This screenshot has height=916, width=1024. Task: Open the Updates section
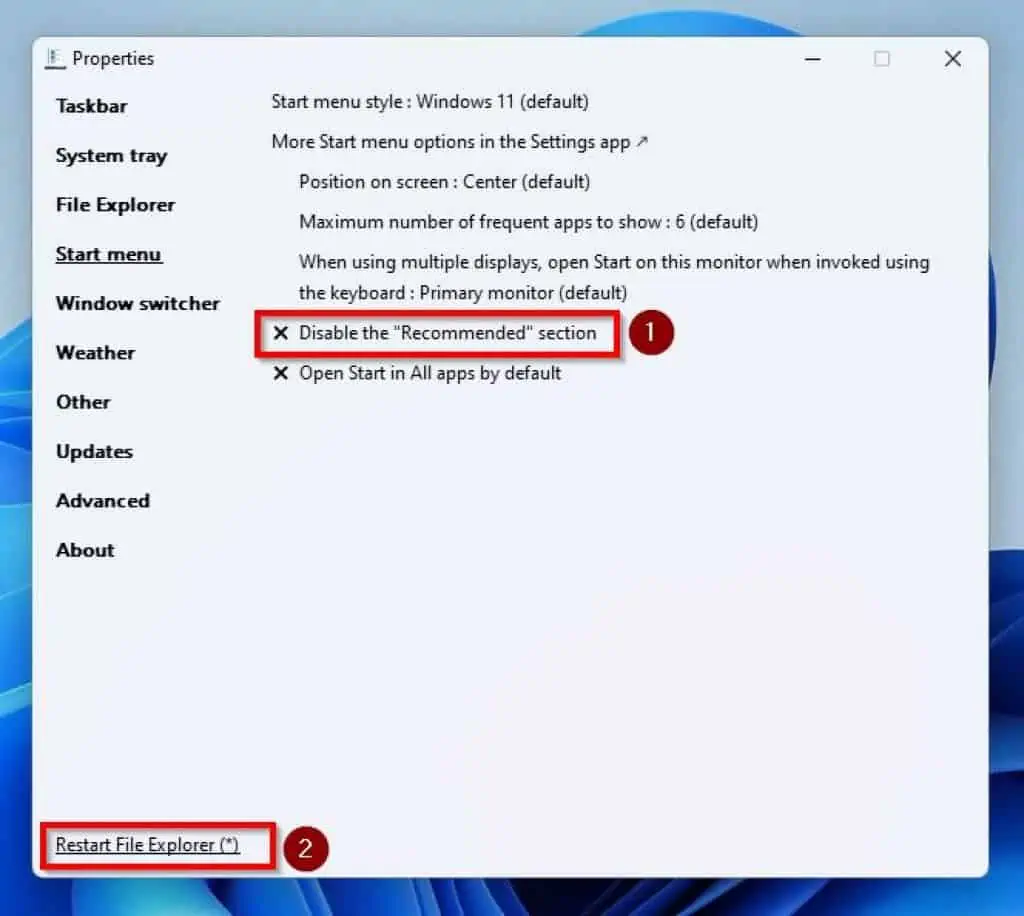click(x=94, y=451)
